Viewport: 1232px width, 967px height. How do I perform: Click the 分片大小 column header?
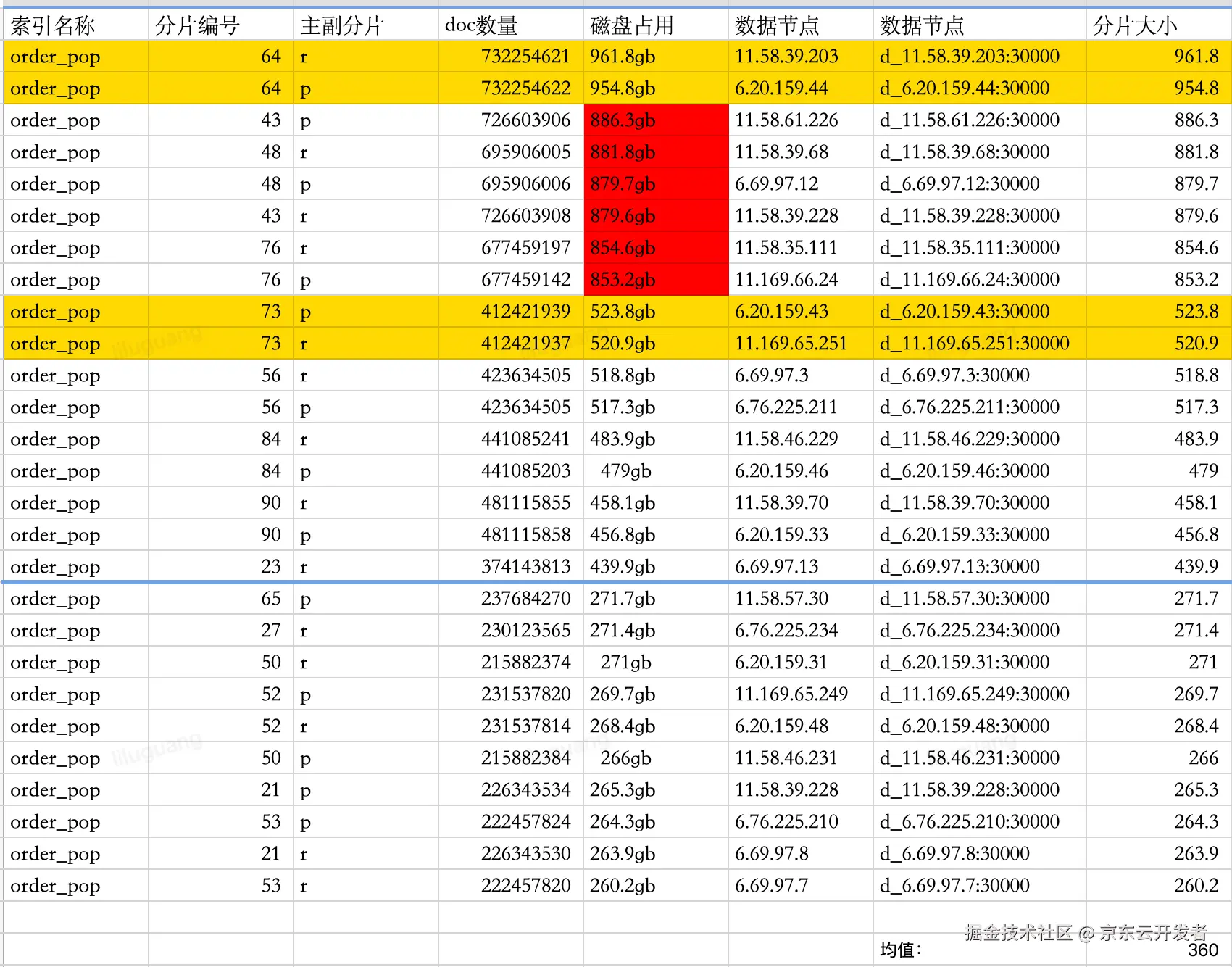click(x=1159, y=25)
